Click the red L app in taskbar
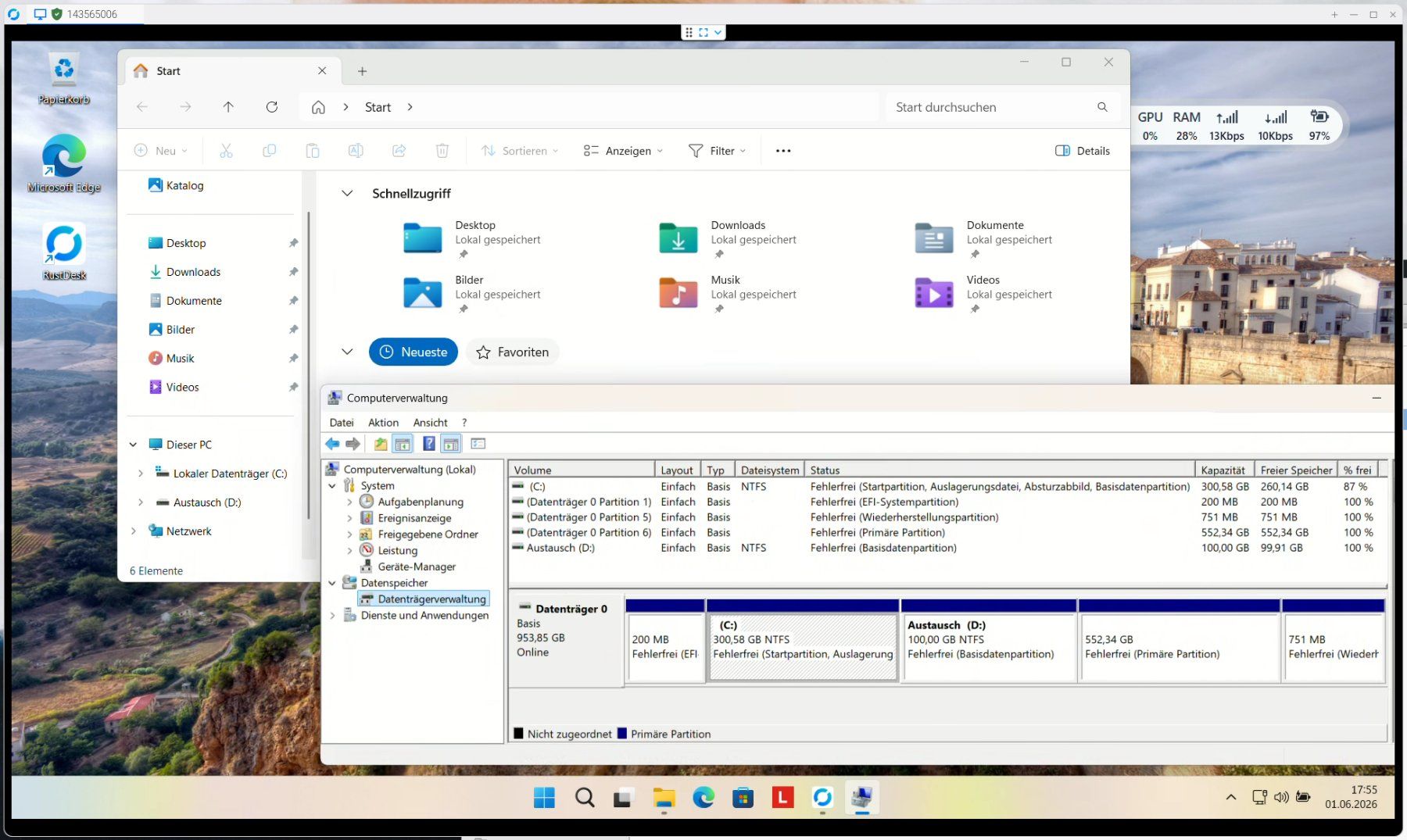The image size is (1407, 840). pos(782,798)
